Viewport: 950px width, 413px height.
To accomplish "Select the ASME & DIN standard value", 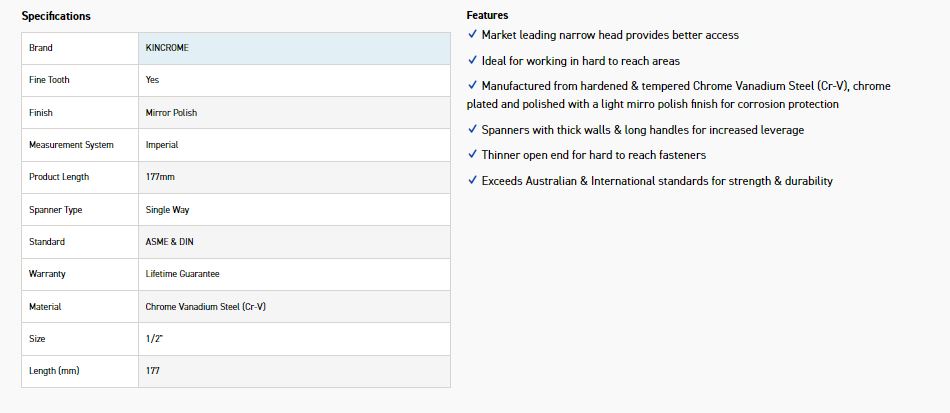I will click(x=169, y=242).
